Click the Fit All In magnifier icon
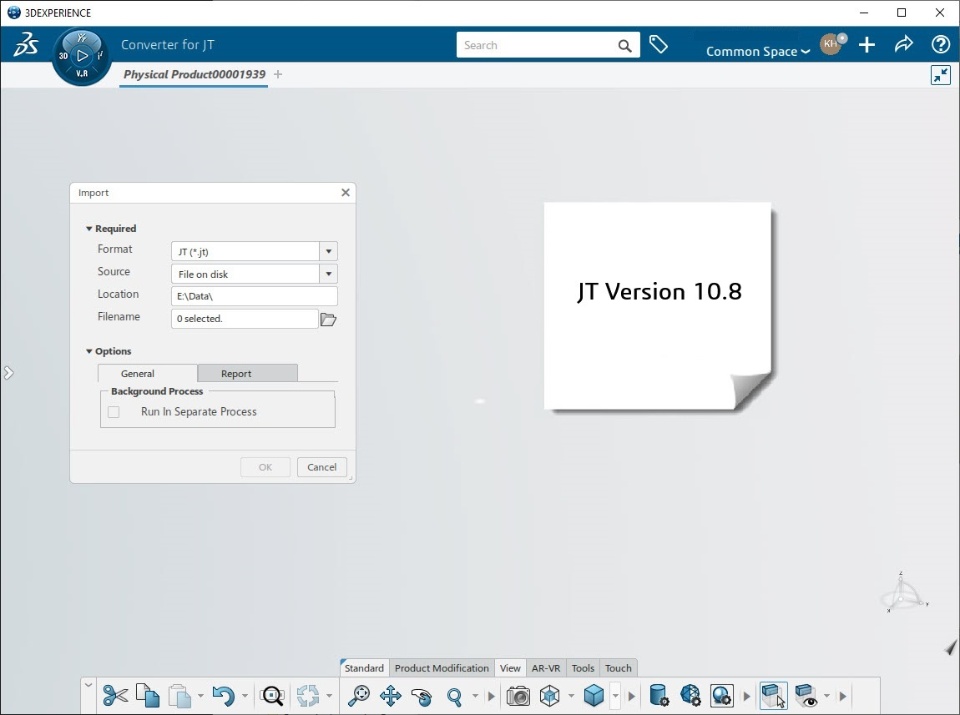 272,696
